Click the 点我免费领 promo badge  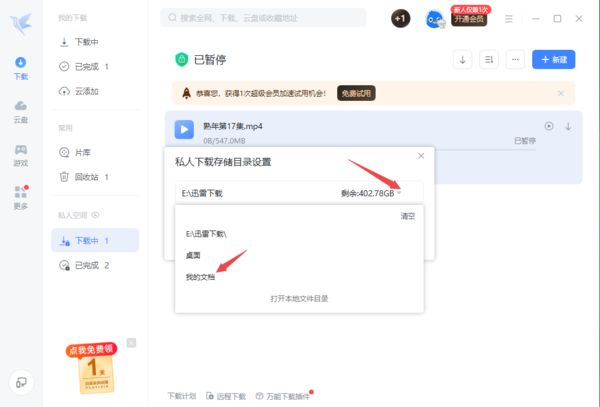(92, 367)
